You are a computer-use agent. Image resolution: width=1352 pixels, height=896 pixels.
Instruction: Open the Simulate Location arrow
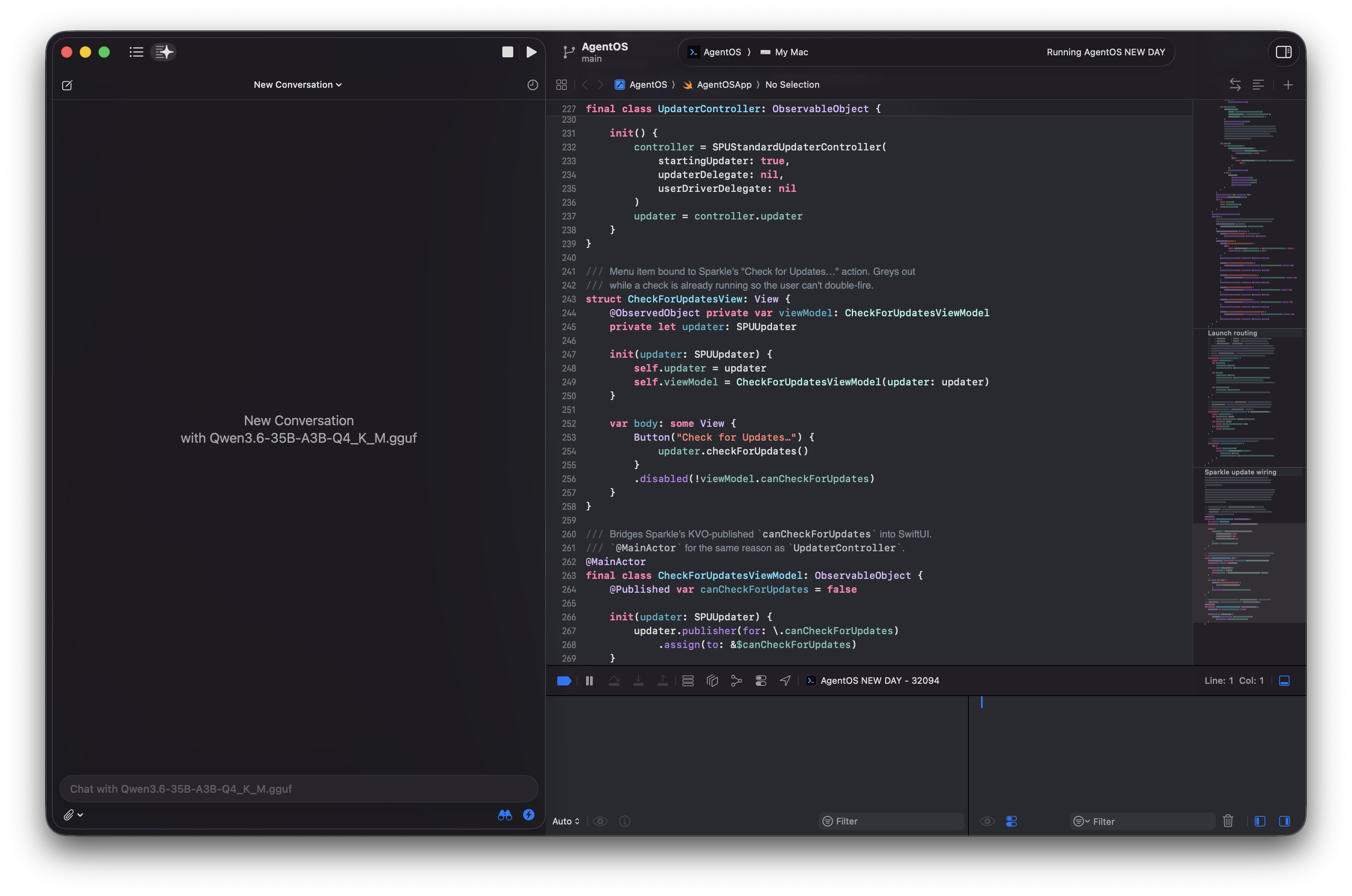785,681
